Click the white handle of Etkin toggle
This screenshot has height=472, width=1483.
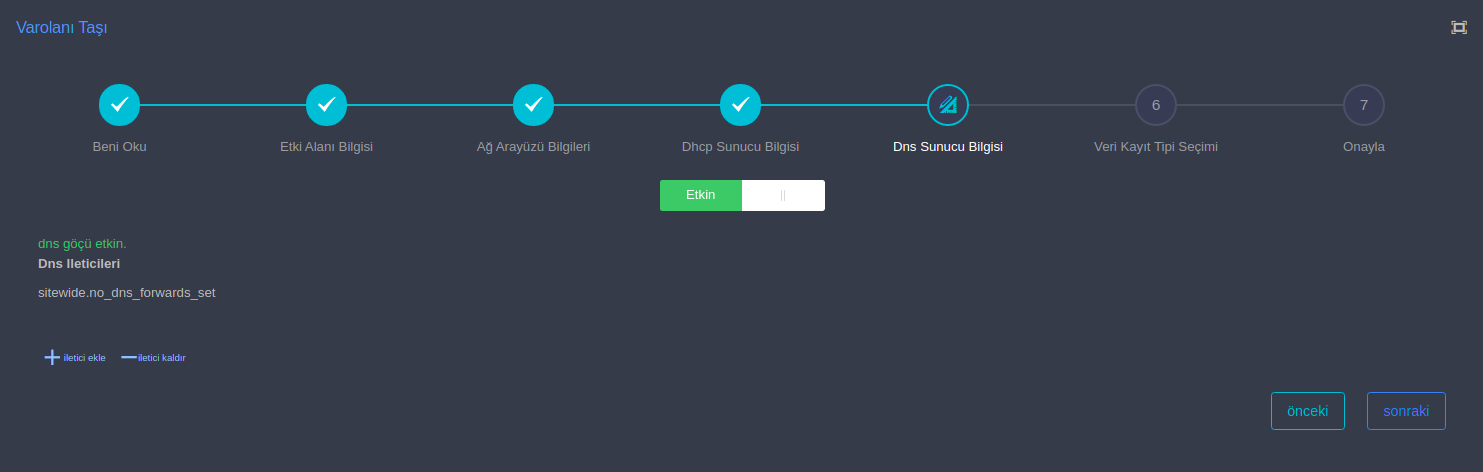point(783,195)
